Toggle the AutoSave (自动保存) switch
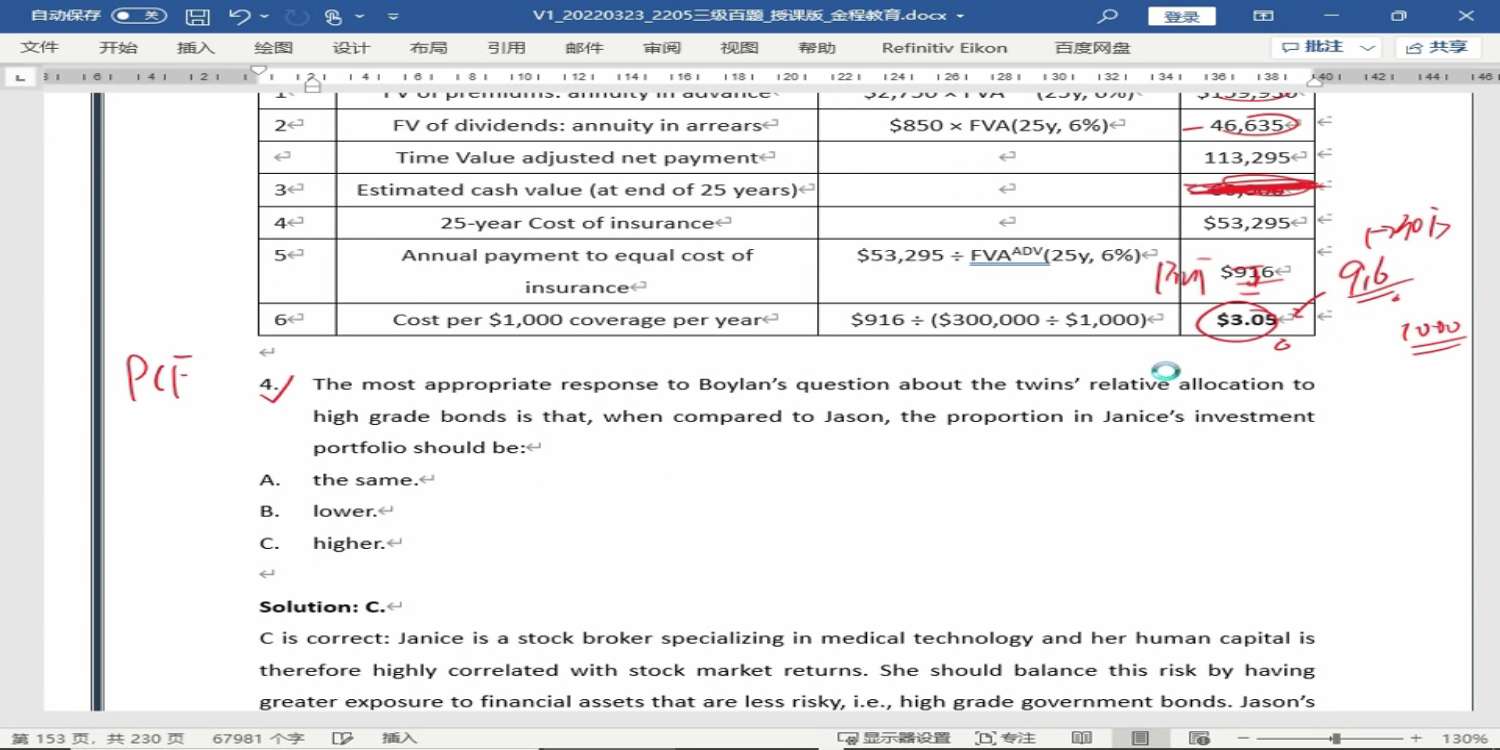Viewport: 1500px width, 750px height. 139,16
